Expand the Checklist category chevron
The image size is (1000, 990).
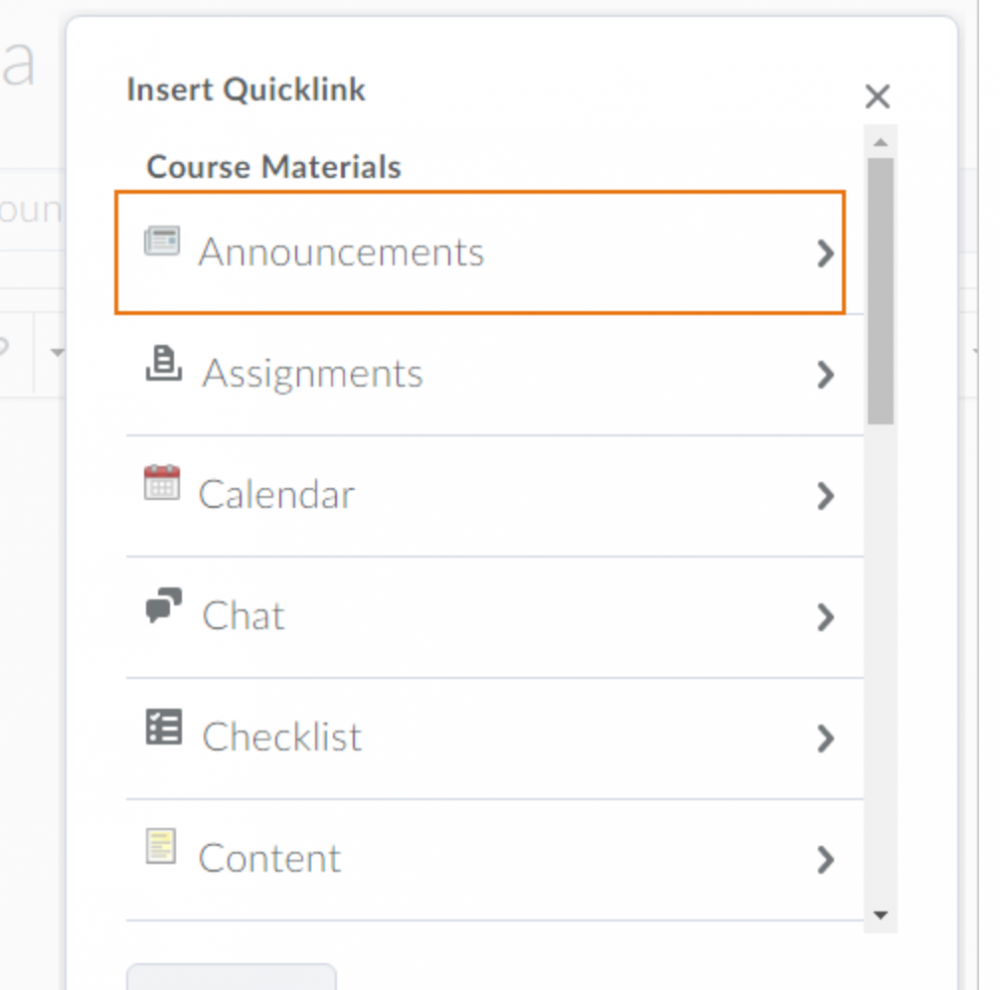click(x=826, y=739)
